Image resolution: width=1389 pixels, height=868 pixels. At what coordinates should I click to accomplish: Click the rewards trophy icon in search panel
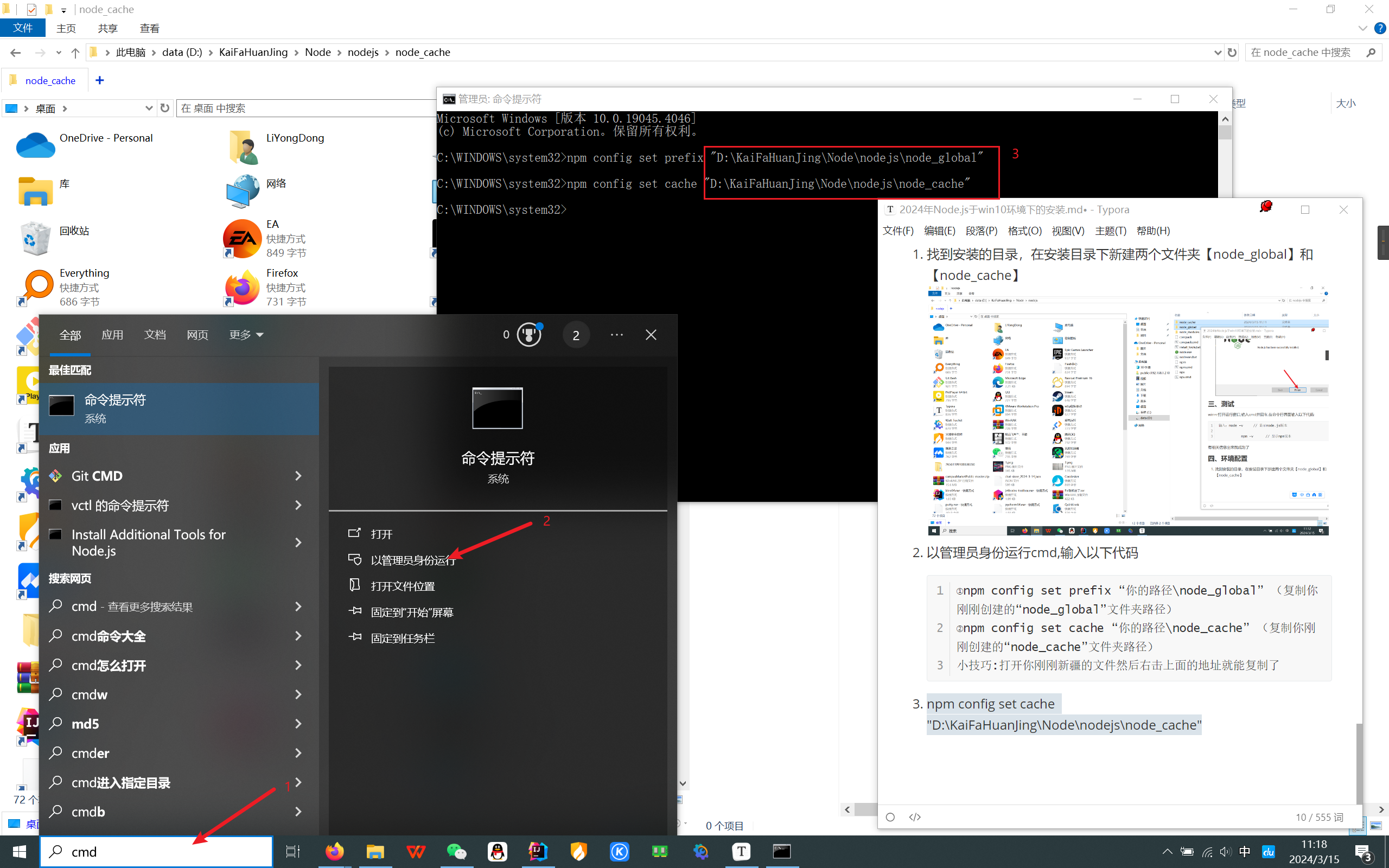click(x=528, y=335)
